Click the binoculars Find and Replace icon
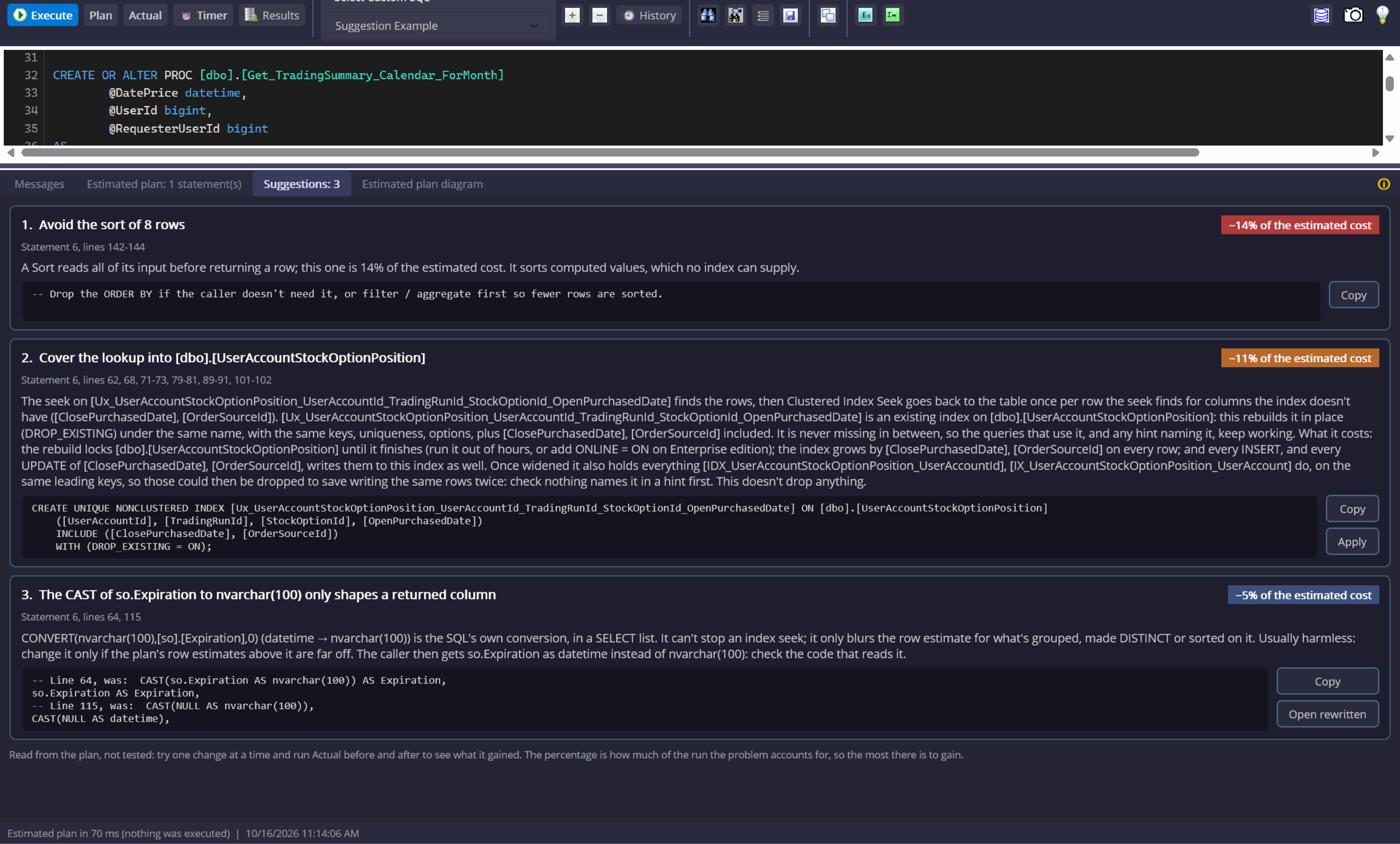 click(x=735, y=15)
